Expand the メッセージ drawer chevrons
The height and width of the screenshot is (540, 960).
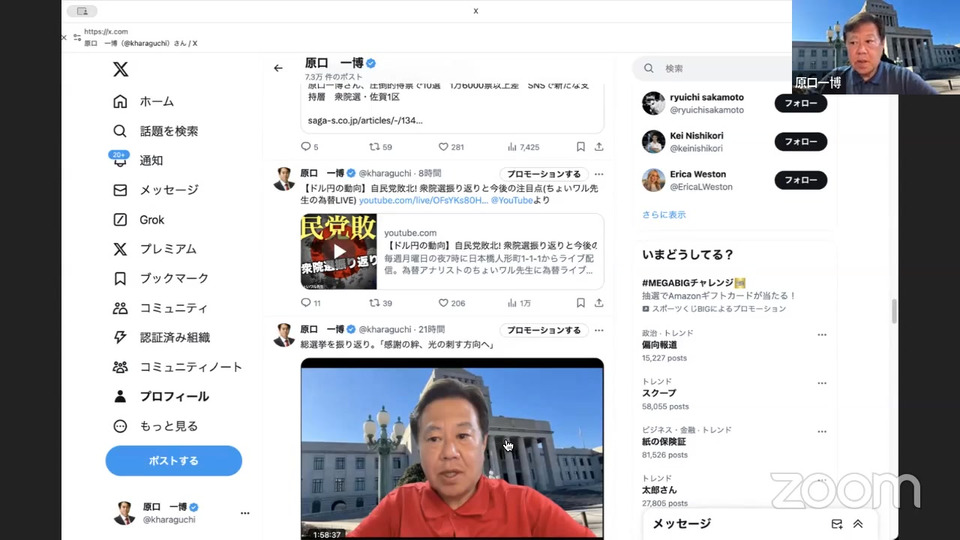[858, 524]
